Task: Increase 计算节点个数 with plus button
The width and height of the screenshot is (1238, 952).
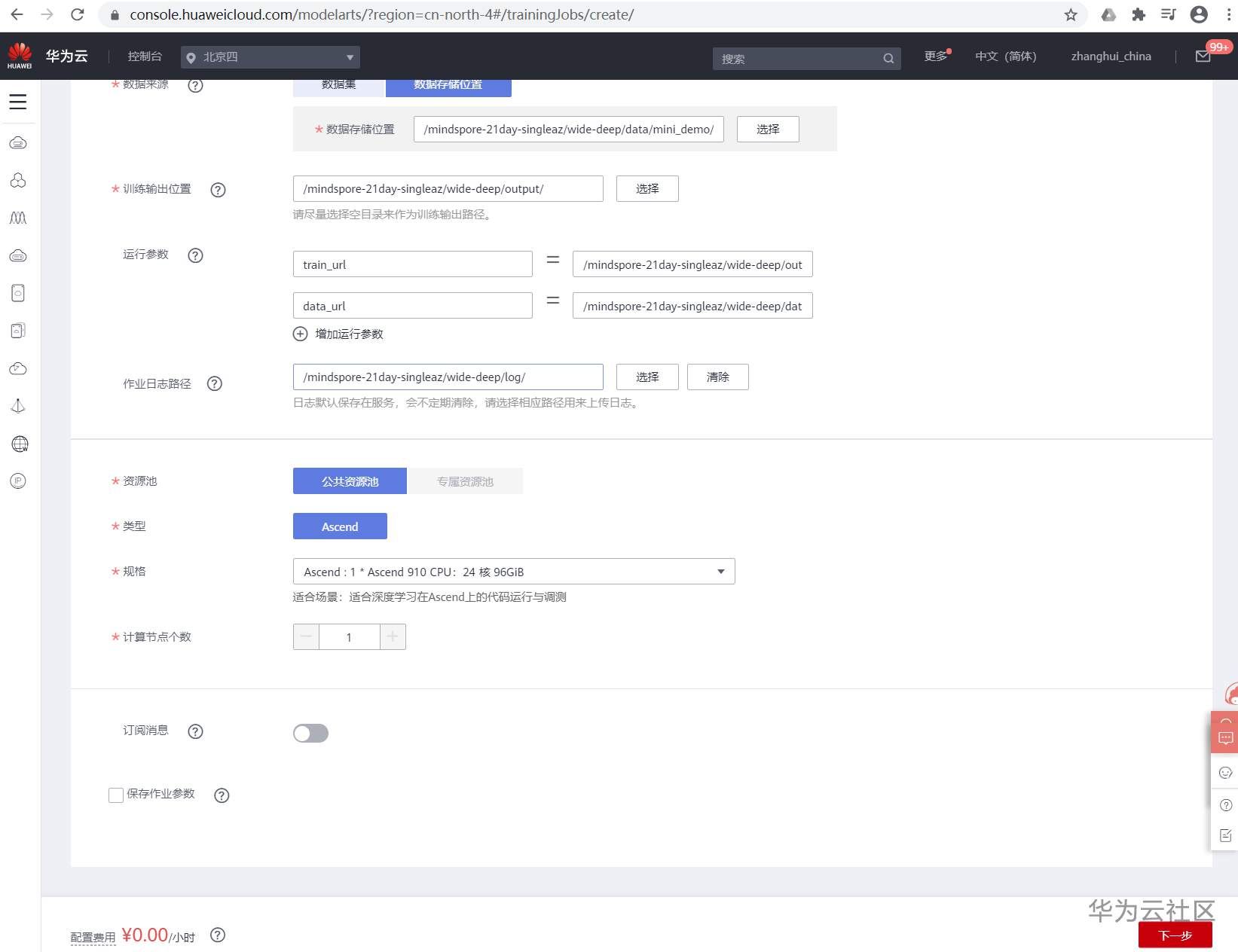Action: pyautogui.click(x=393, y=637)
